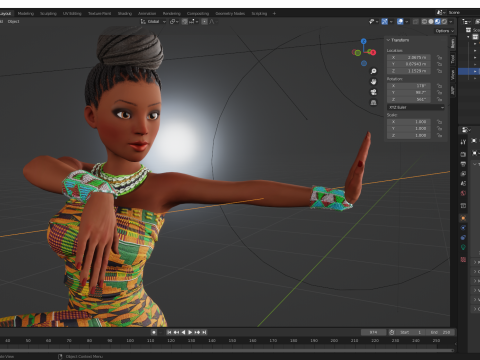Collapse the Transform panel
The height and width of the screenshot is (360, 480).
(388, 40)
